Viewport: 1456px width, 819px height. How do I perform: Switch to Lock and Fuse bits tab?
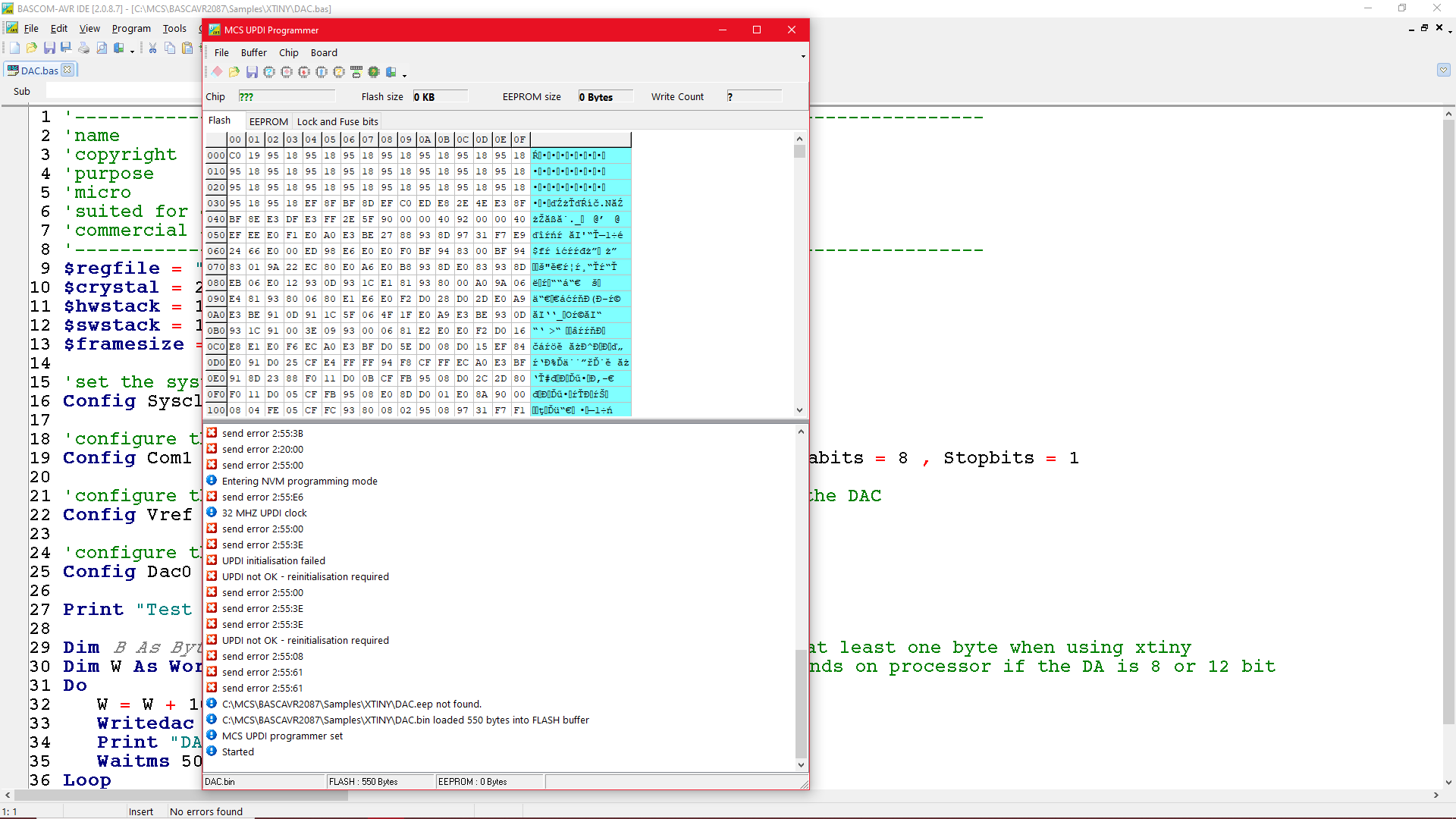point(337,121)
